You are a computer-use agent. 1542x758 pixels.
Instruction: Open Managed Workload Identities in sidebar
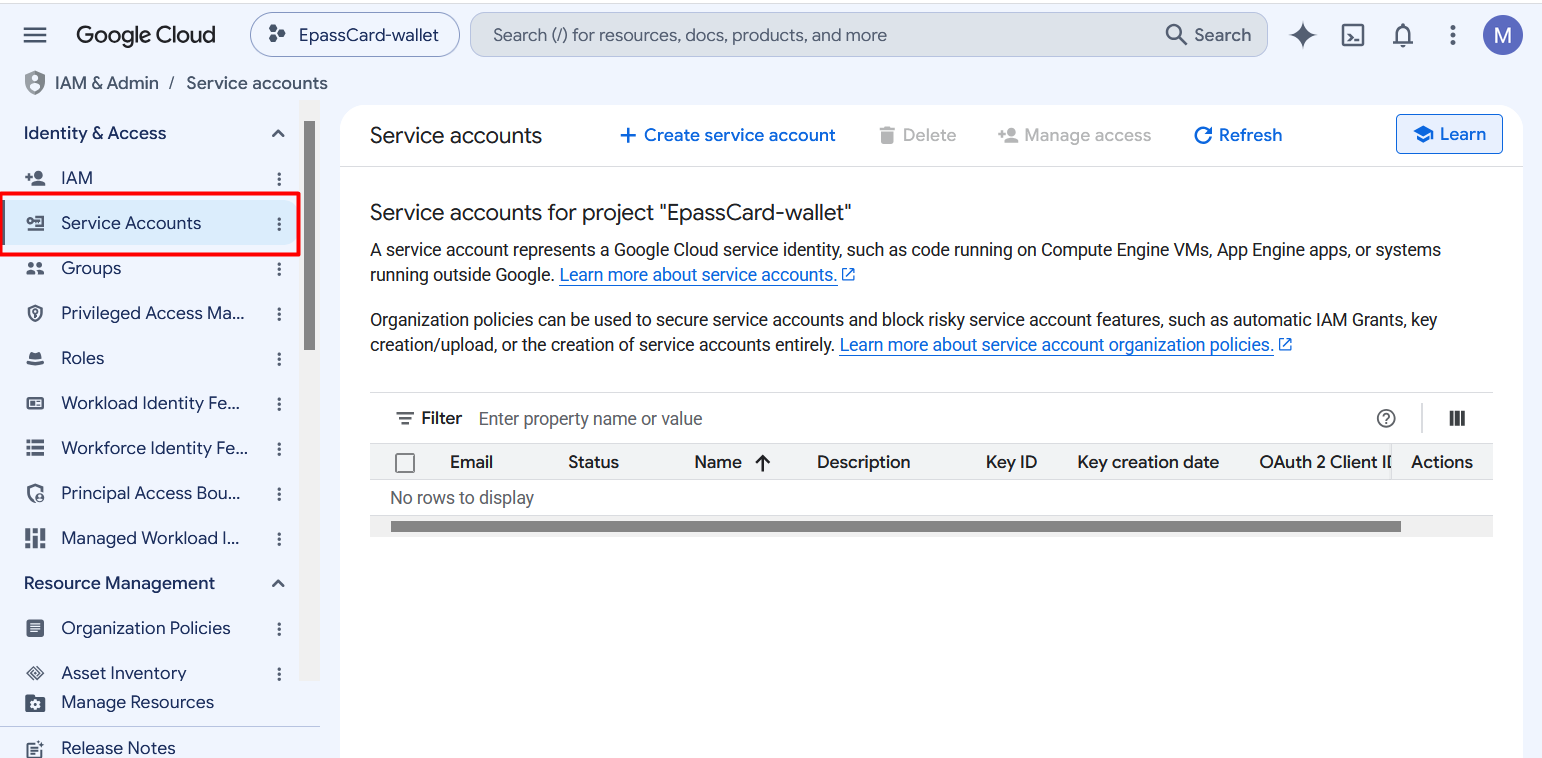(x=148, y=538)
